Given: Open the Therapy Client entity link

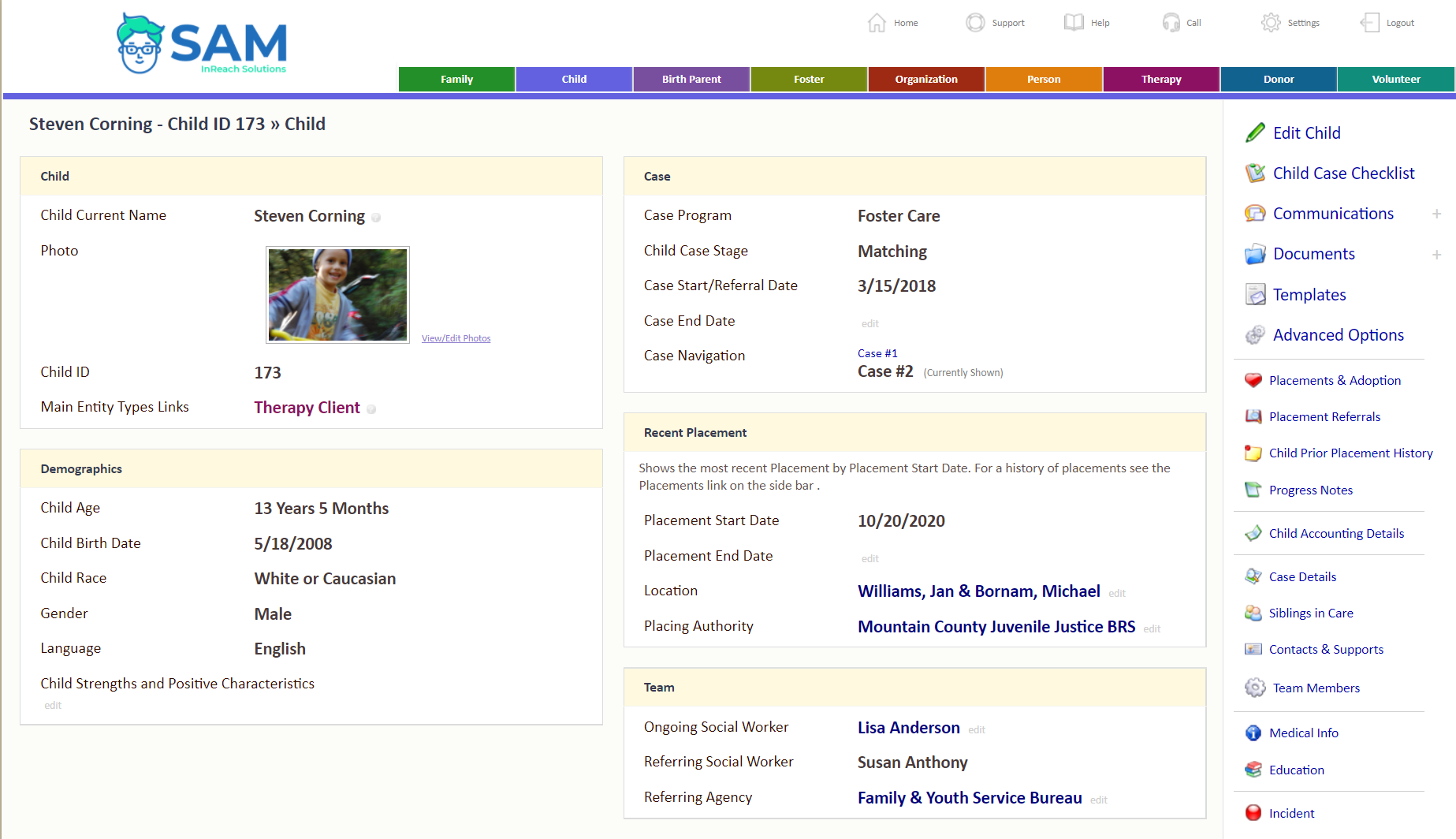Looking at the screenshot, I should point(307,408).
